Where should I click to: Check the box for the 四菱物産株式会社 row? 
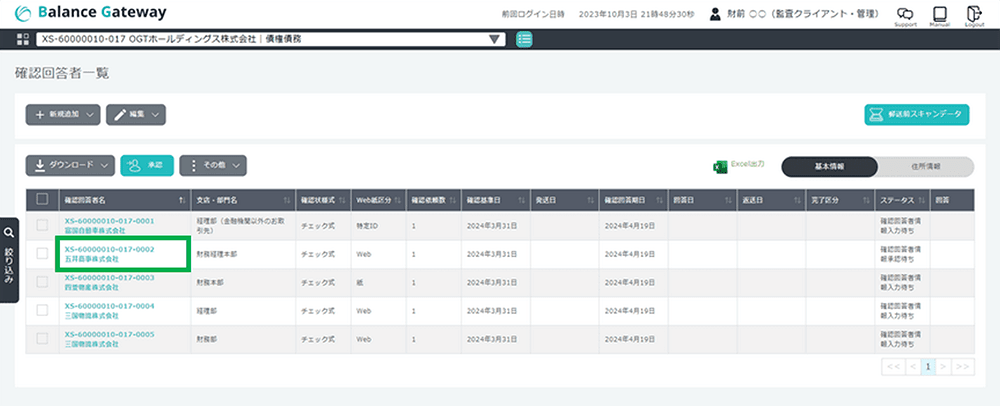(42, 282)
